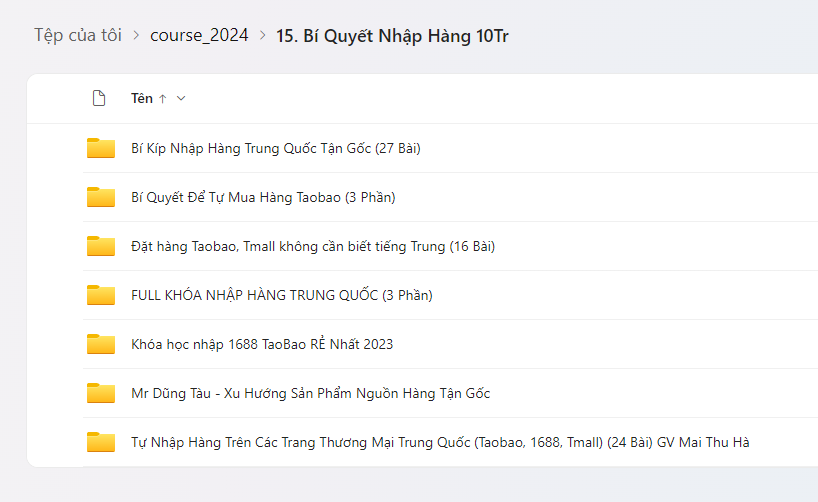Open FULL KHÓA NHẬP HÀNG TRUNG QUỐC folder name

point(281,295)
